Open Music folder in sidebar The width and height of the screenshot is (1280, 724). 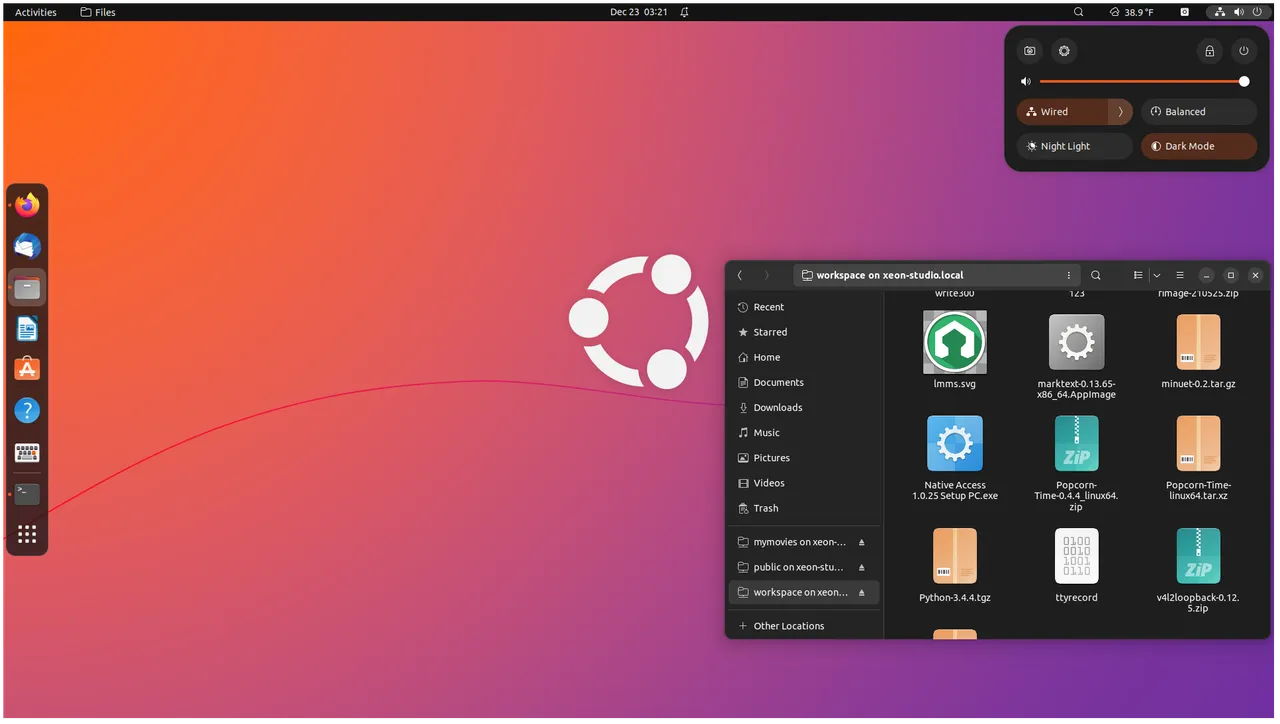click(x=805, y=433)
